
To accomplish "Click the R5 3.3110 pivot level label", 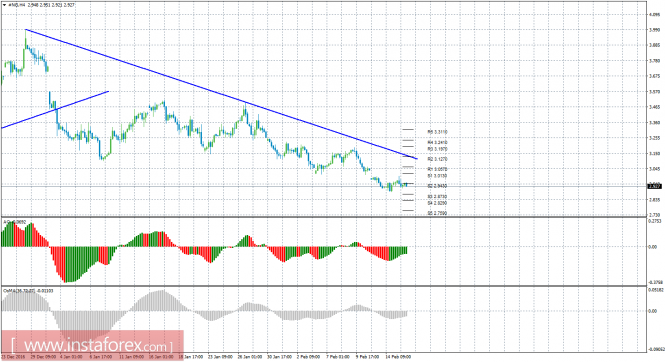I will [437, 132].
